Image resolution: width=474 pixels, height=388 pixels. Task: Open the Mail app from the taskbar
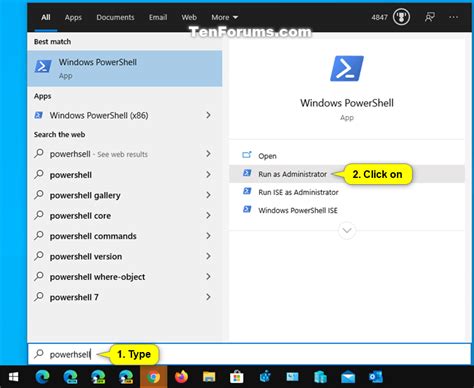point(348,378)
